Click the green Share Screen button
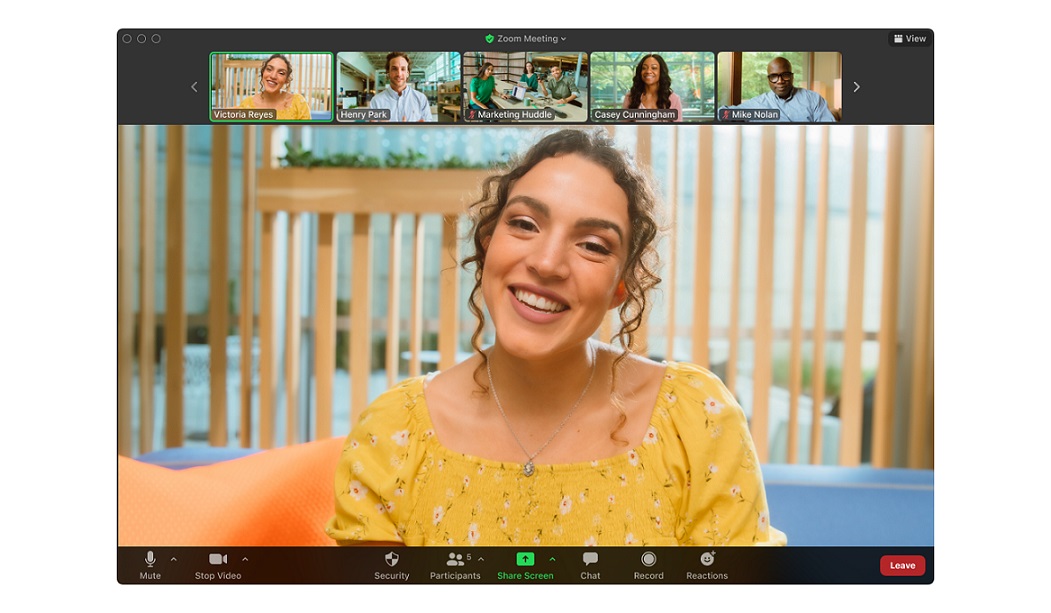The height and width of the screenshot is (613, 1051). click(x=525, y=565)
